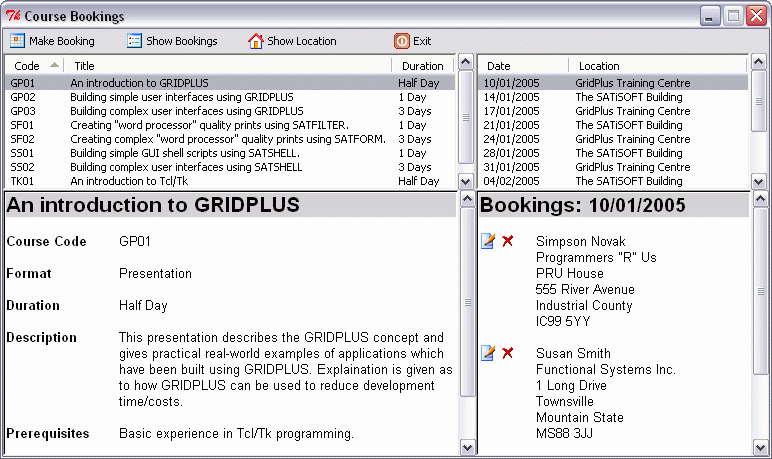The image size is (772, 459).
Task: Click the red Exit power icon
Action: [401, 41]
